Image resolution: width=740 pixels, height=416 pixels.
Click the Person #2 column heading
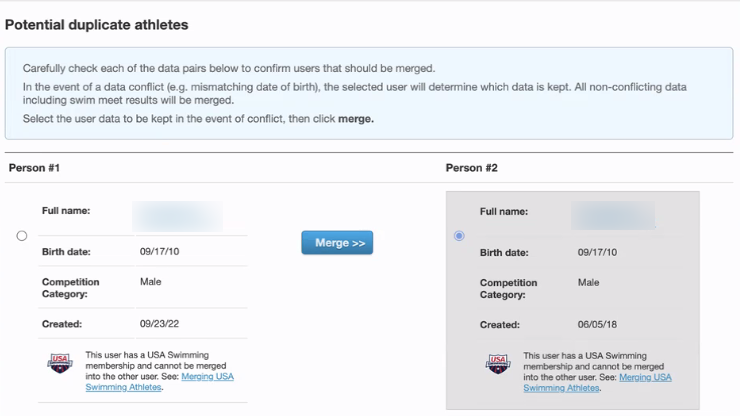click(471, 168)
